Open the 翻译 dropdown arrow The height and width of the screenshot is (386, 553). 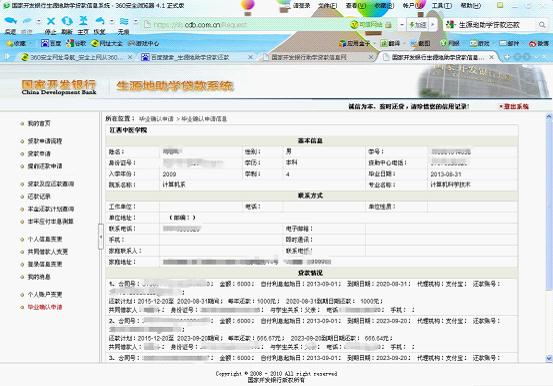coord(404,43)
